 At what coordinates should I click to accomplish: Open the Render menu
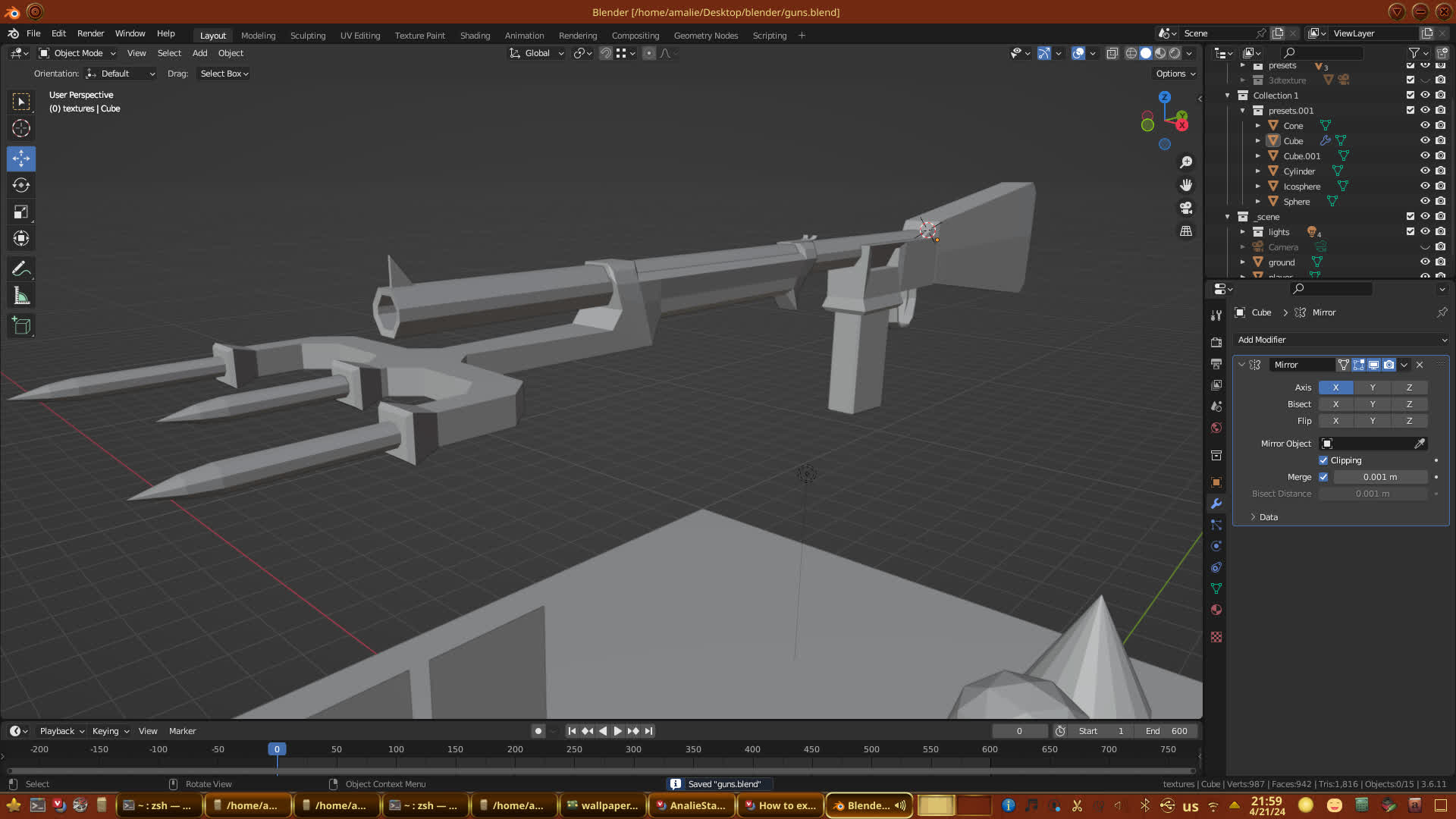pyautogui.click(x=90, y=33)
